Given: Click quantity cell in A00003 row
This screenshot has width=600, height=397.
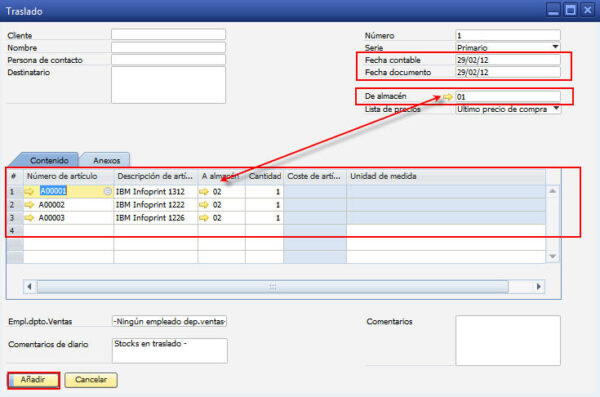Looking at the screenshot, I should (x=264, y=218).
